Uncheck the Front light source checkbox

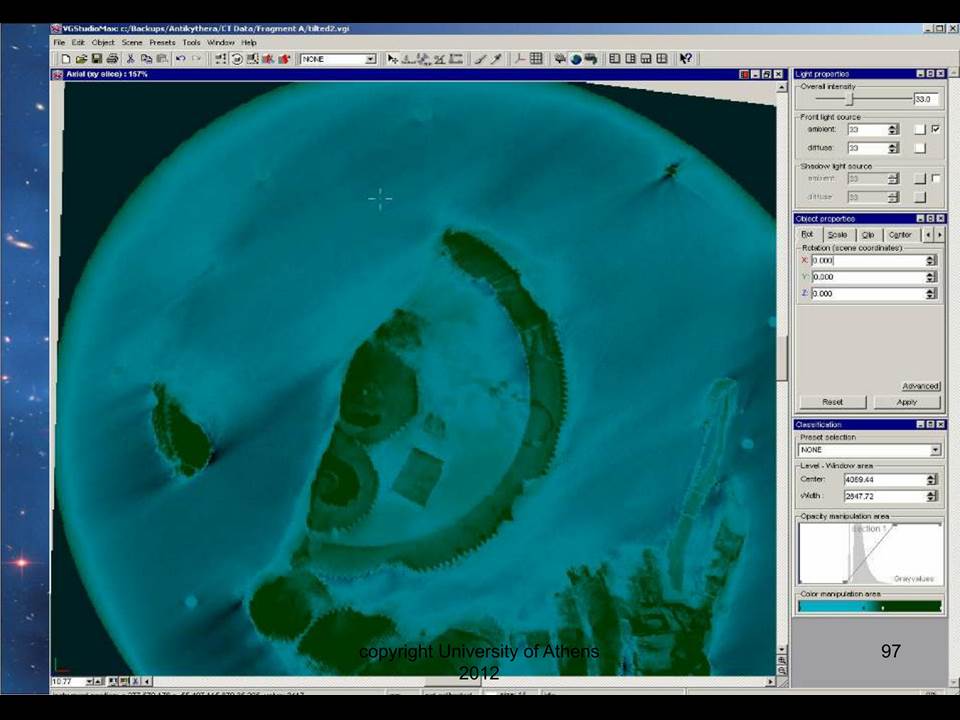point(936,129)
